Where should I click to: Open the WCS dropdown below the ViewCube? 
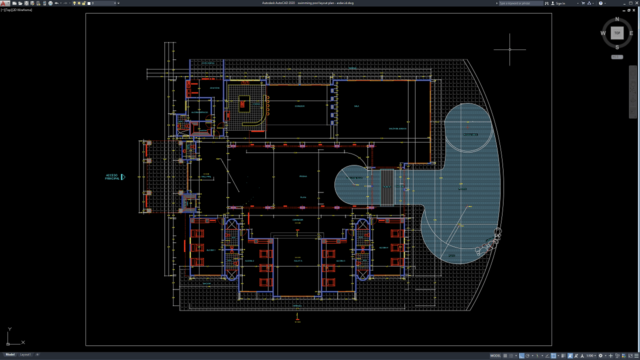point(617,57)
